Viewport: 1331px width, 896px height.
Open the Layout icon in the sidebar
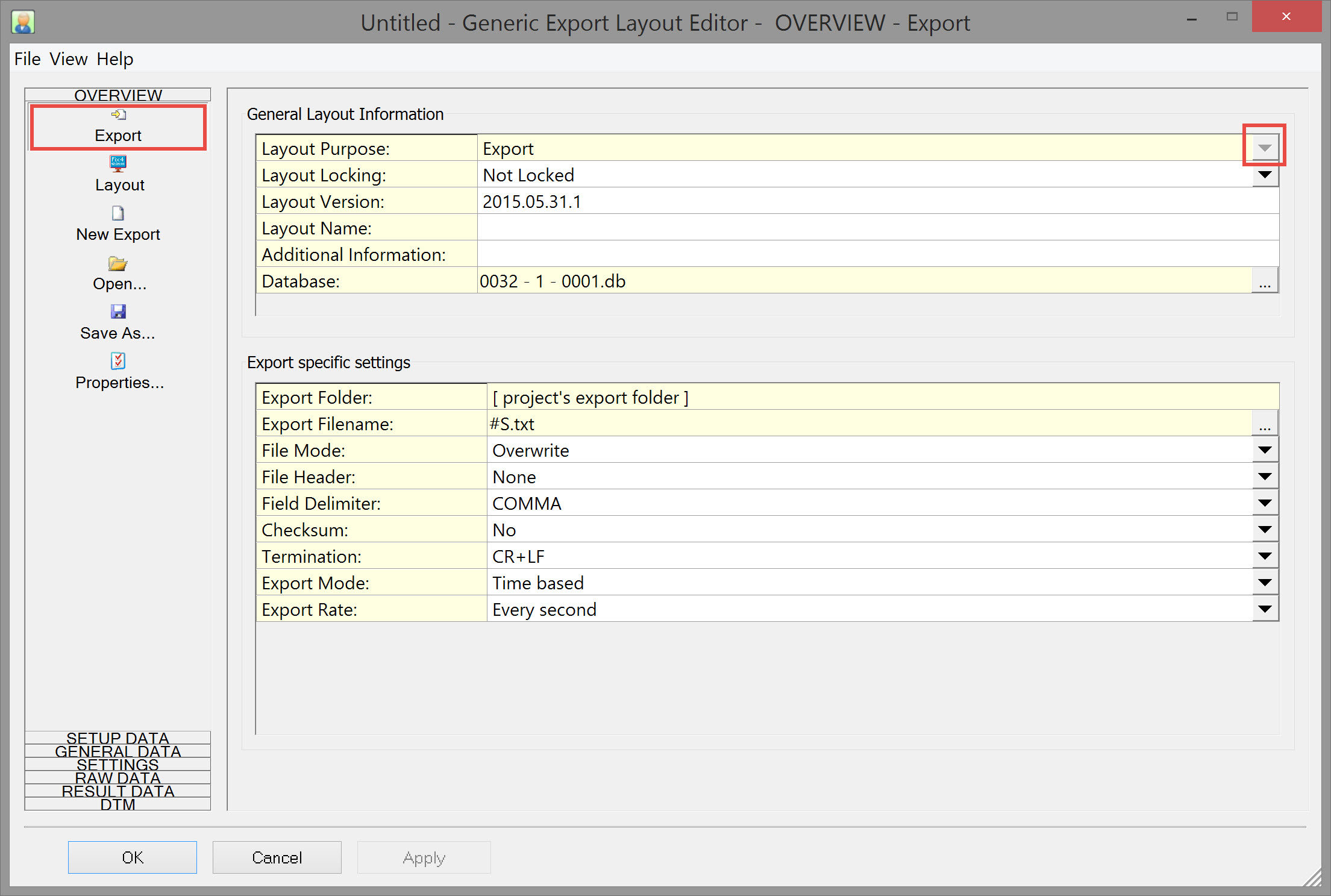(x=118, y=163)
